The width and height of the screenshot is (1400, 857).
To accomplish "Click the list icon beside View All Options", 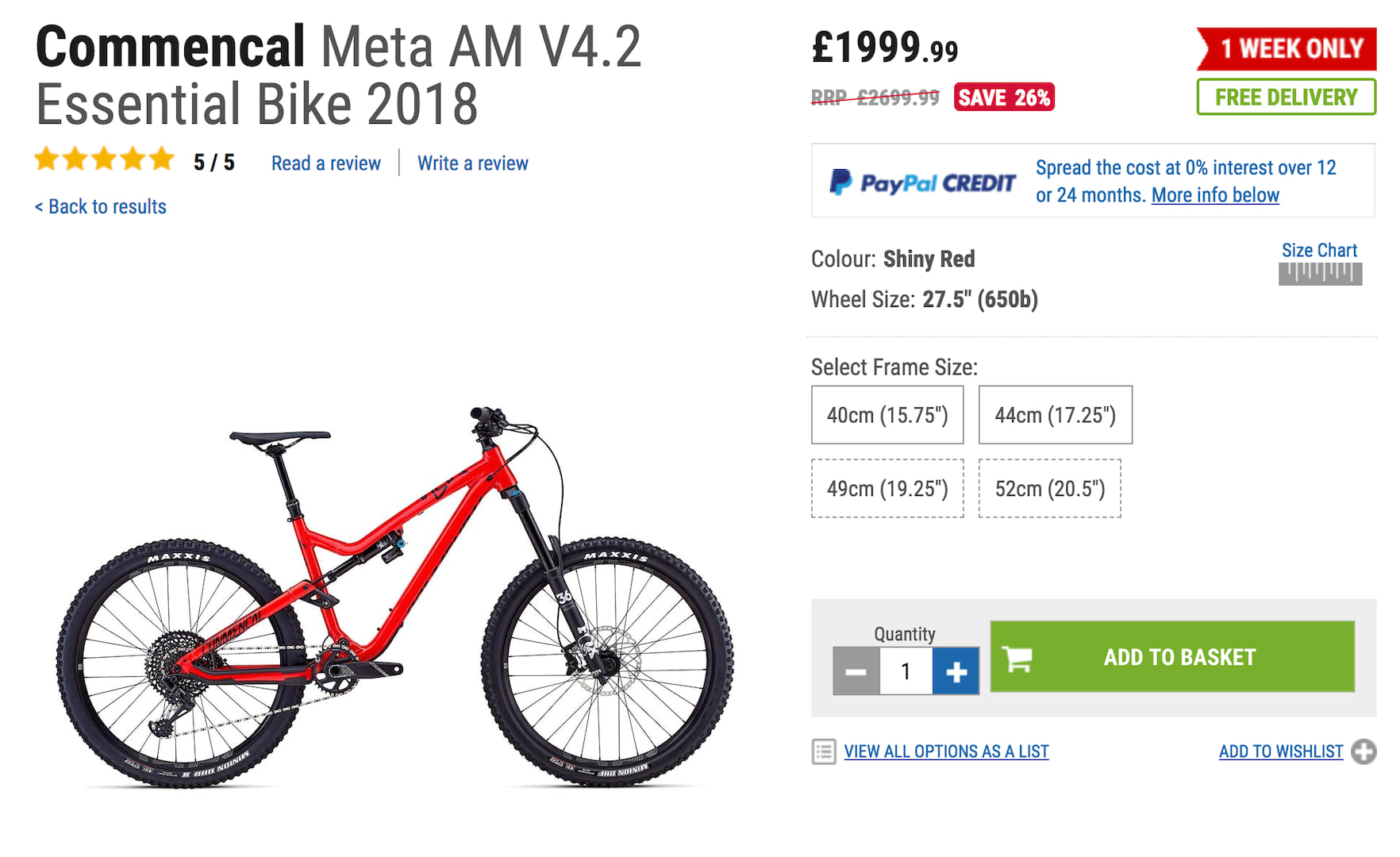I will click(x=824, y=751).
